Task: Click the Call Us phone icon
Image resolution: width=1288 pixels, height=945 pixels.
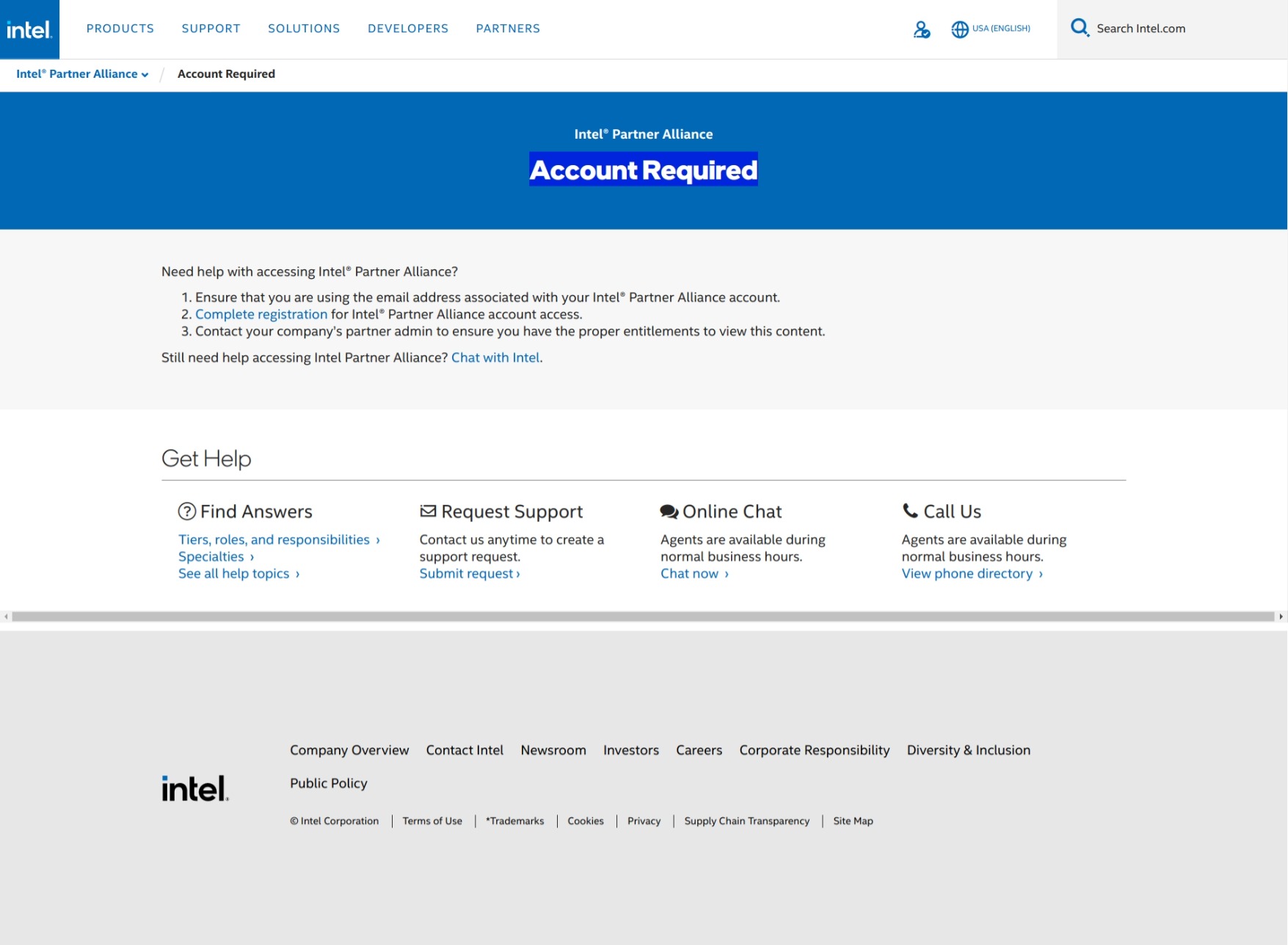Action: click(x=910, y=511)
